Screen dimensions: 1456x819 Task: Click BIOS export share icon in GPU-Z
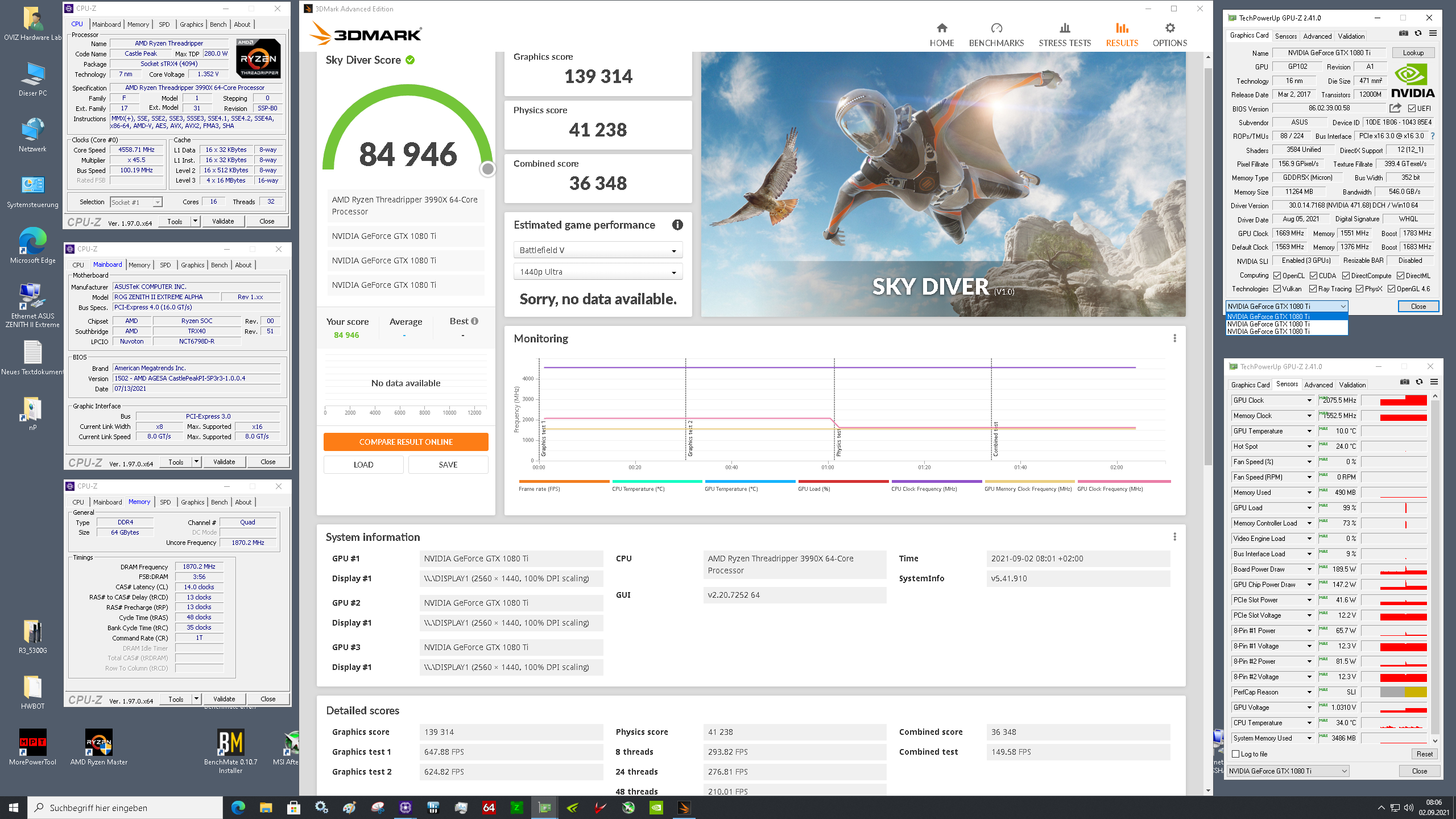(x=1395, y=108)
